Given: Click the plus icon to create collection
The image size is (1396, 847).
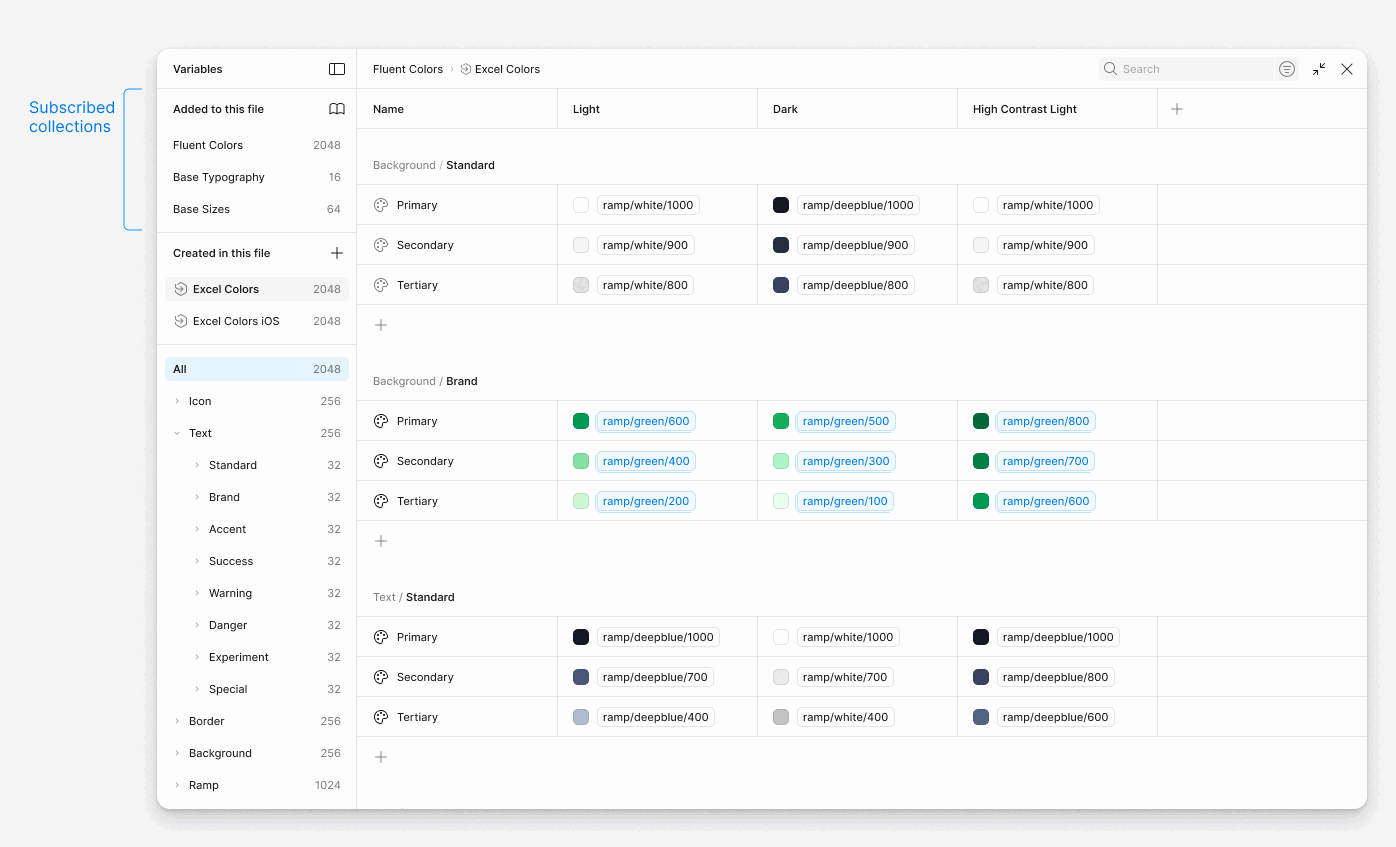Looking at the screenshot, I should pyautogui.click(x=337, y=253).
